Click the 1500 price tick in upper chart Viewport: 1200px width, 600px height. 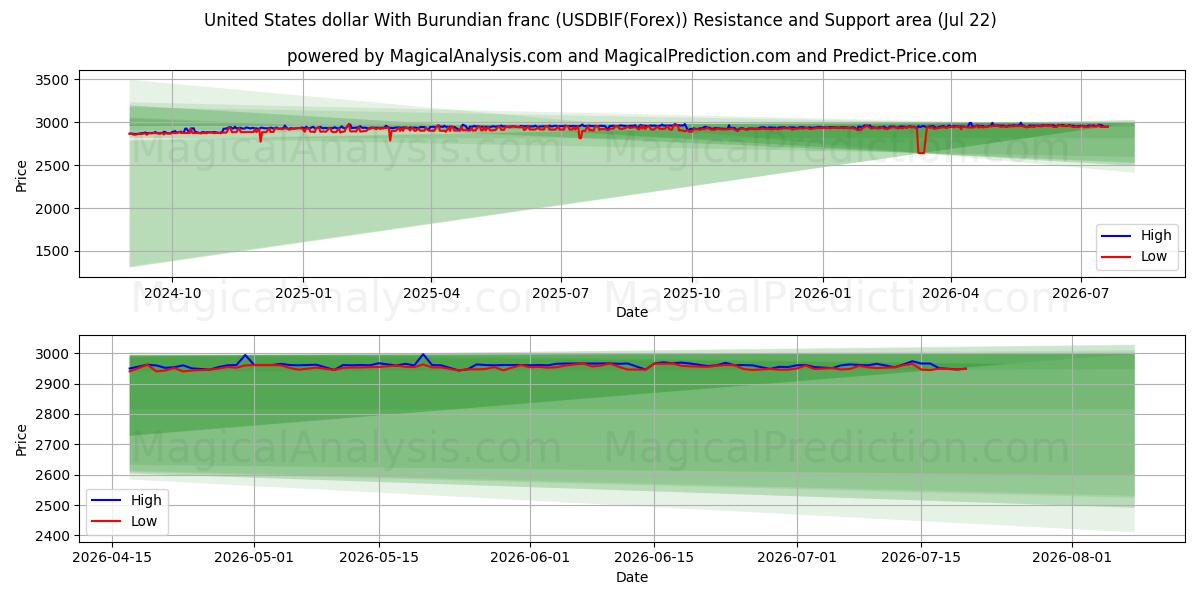click(x=53, y=252)
